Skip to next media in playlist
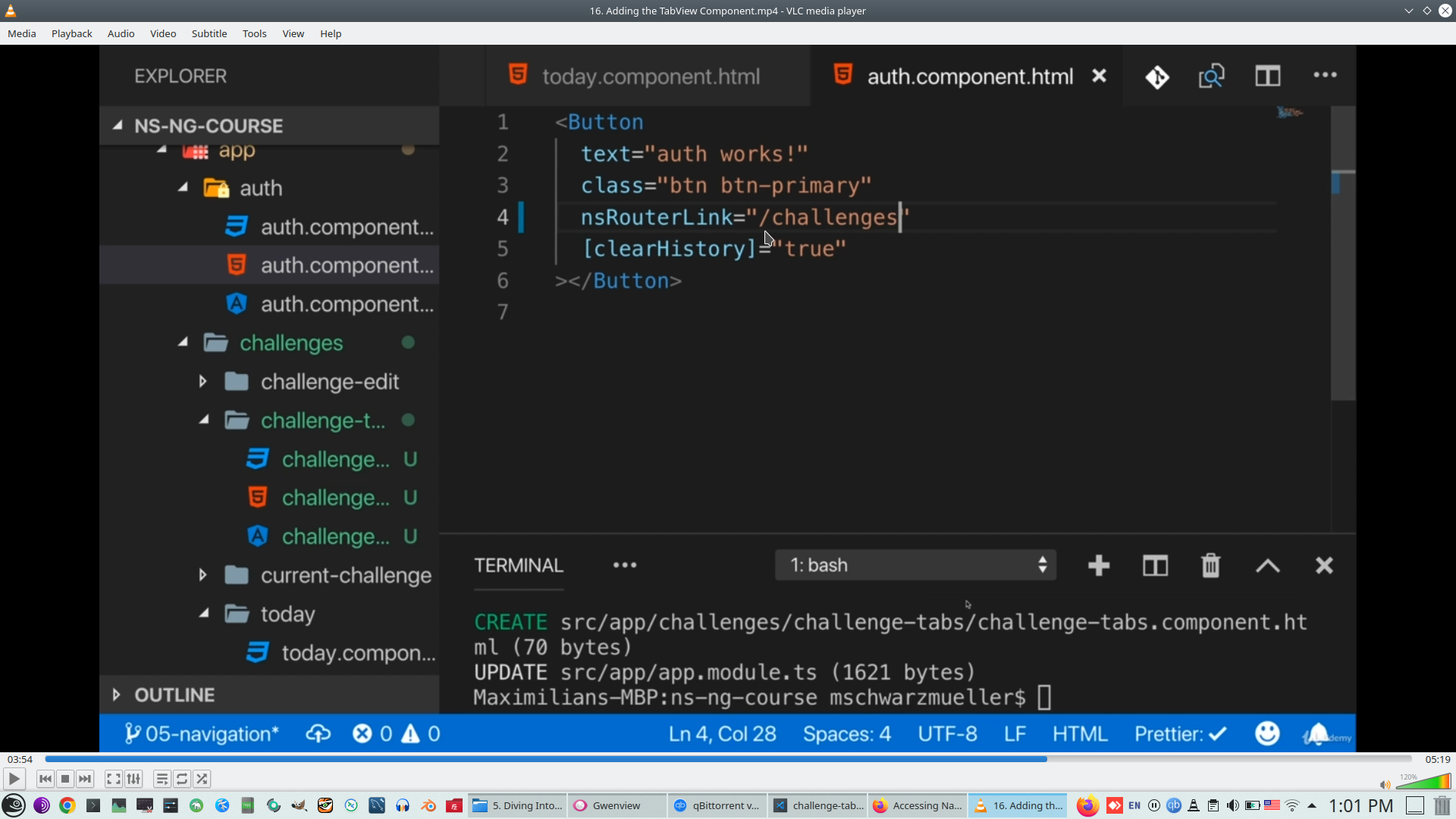The width and height of the screenshot is (1456, 819). 85,779
